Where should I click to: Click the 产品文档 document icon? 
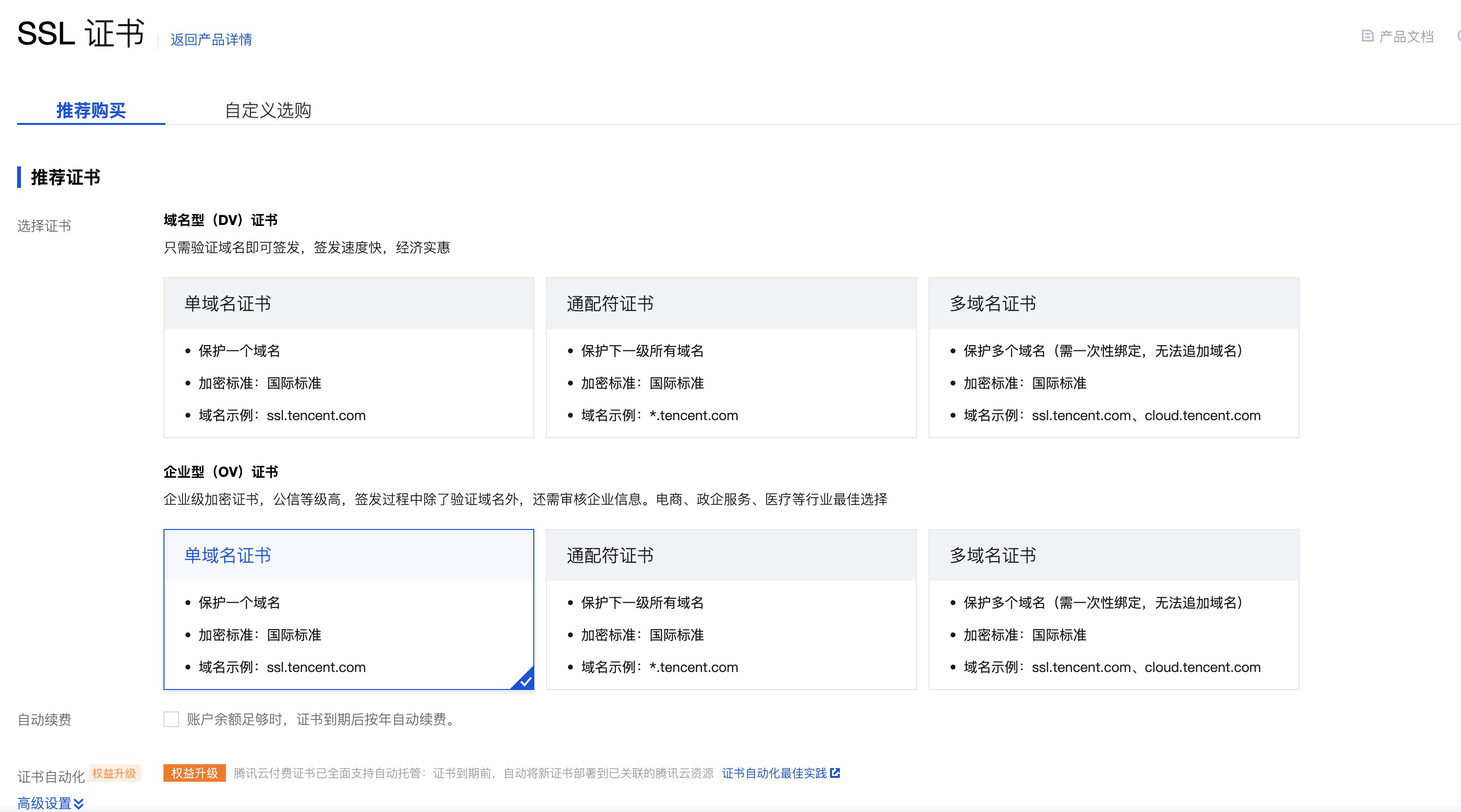1367,36
